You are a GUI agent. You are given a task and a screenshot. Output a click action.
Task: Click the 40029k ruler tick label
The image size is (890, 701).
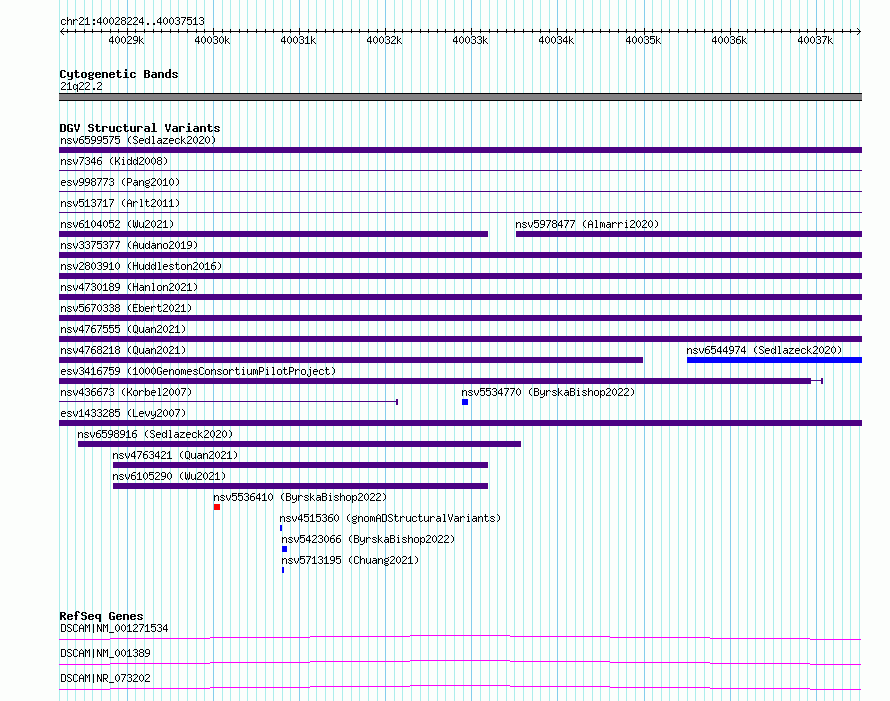pyautogui.click(x=126, y=40)
